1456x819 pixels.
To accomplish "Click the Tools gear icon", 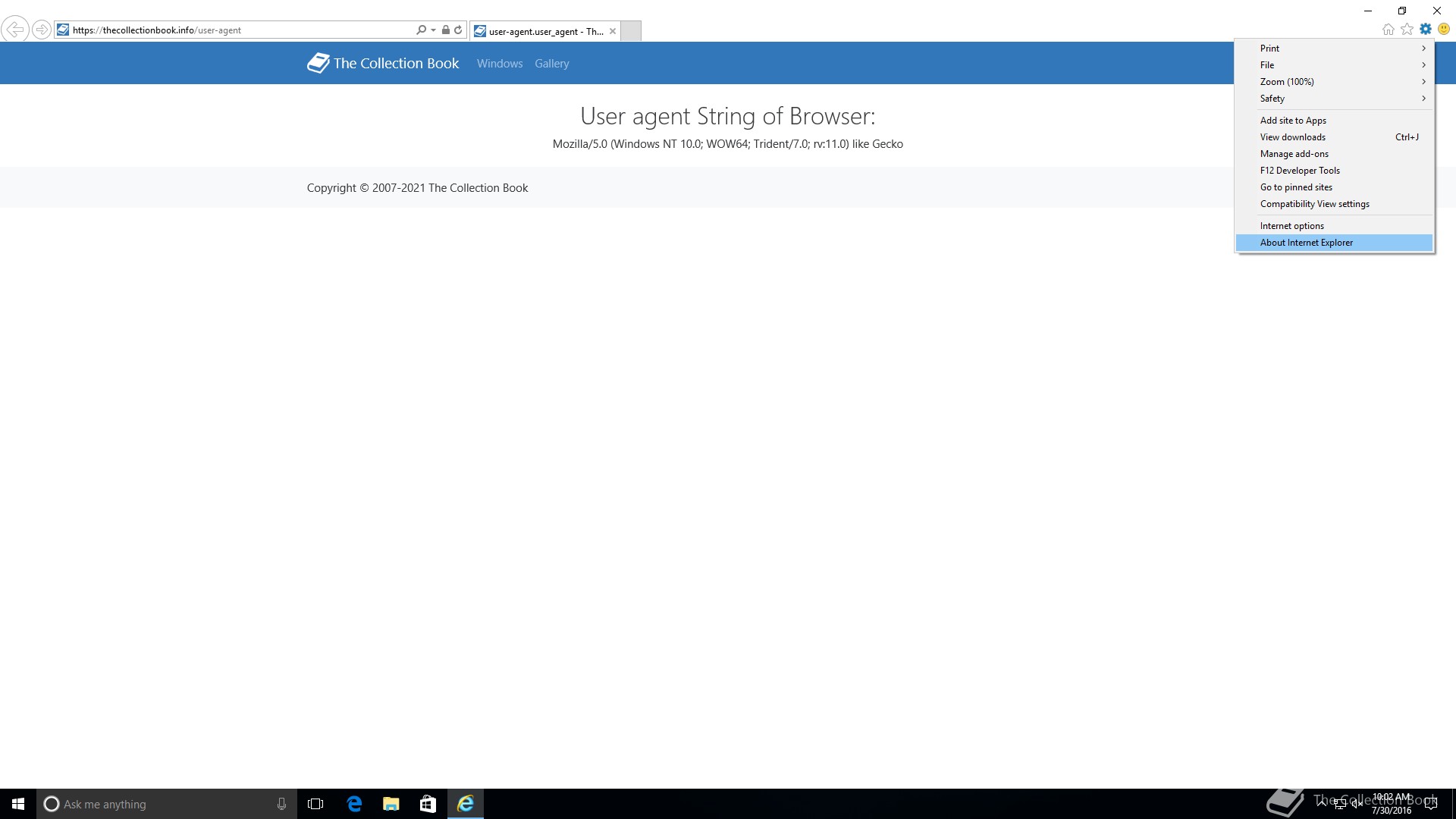I will [1426, 29].
